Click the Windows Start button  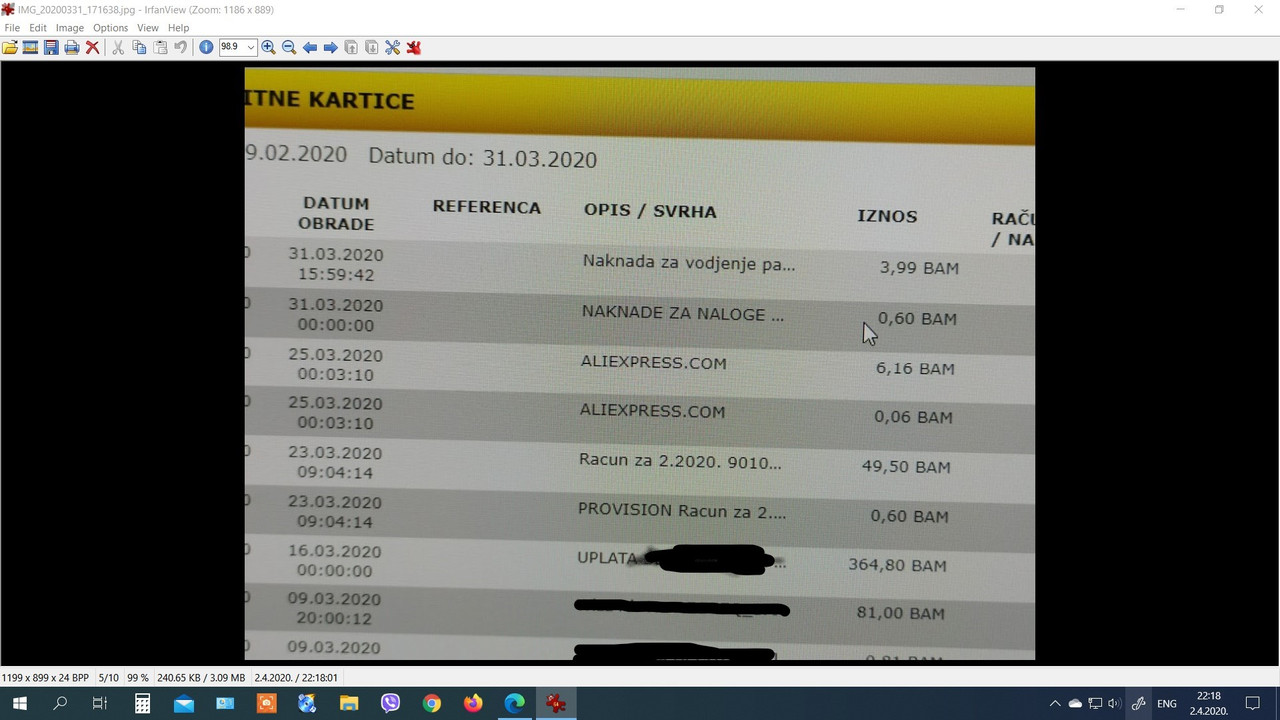19,704
